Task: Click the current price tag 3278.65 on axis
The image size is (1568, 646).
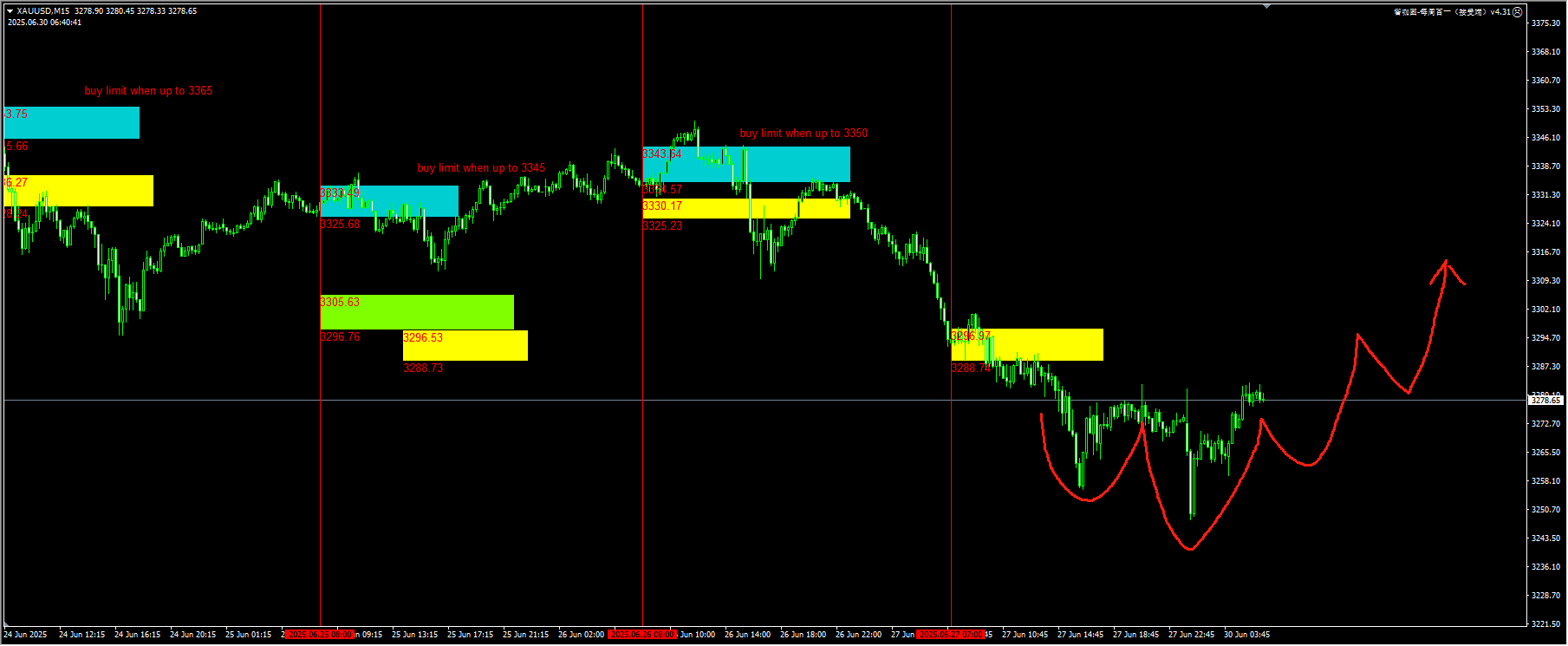Action: [1545, 401]
